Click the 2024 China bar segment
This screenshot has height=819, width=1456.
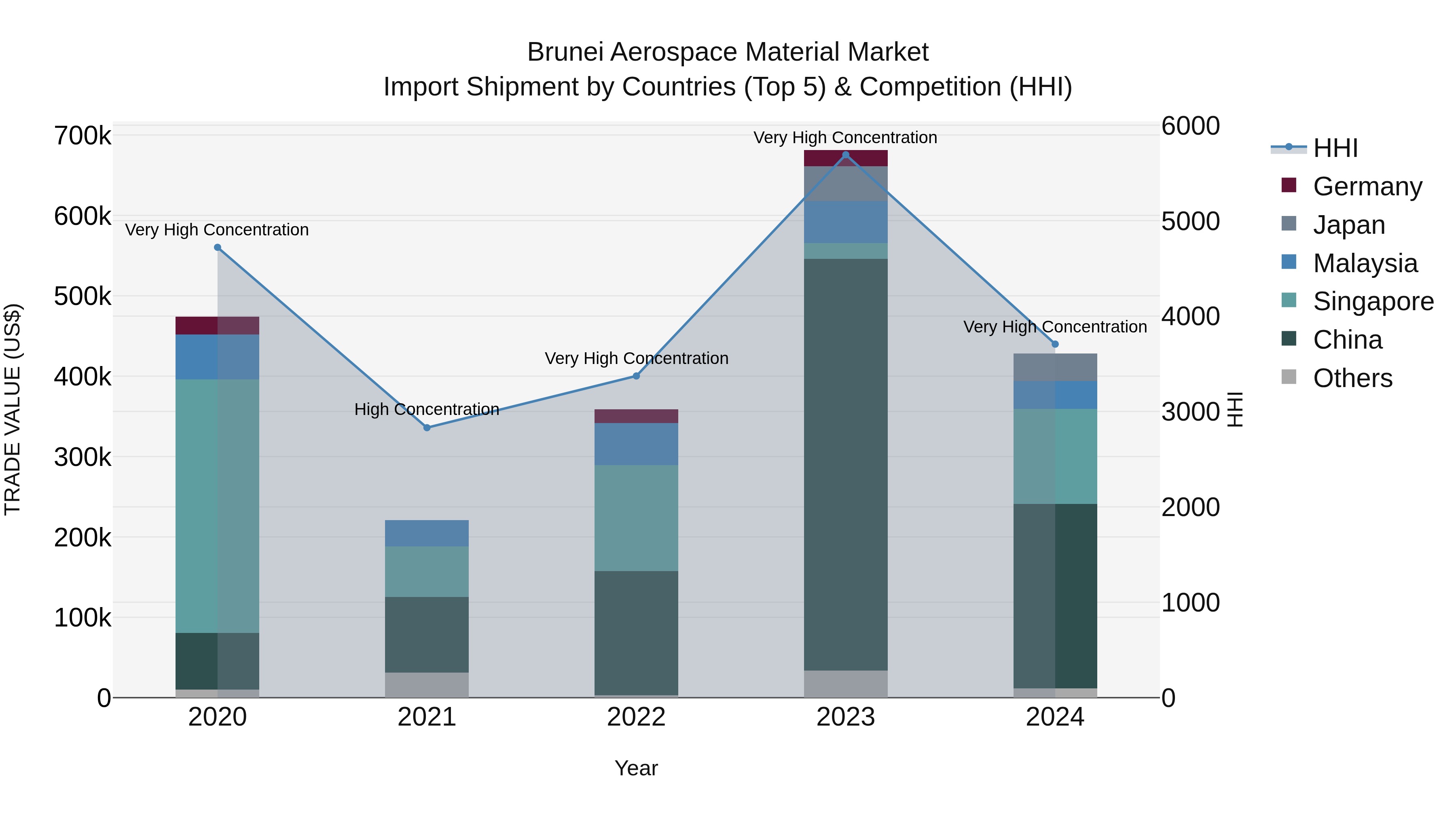coord(1055,596)
